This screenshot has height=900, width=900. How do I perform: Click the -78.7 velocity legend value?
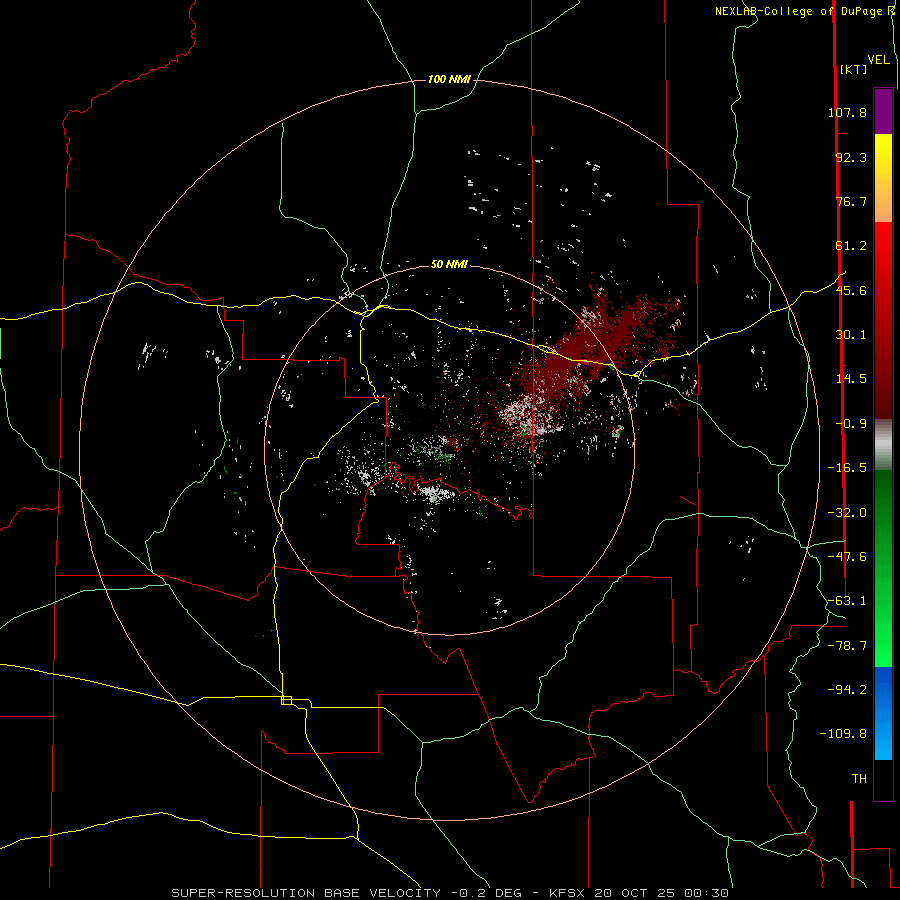pos(847,646)
